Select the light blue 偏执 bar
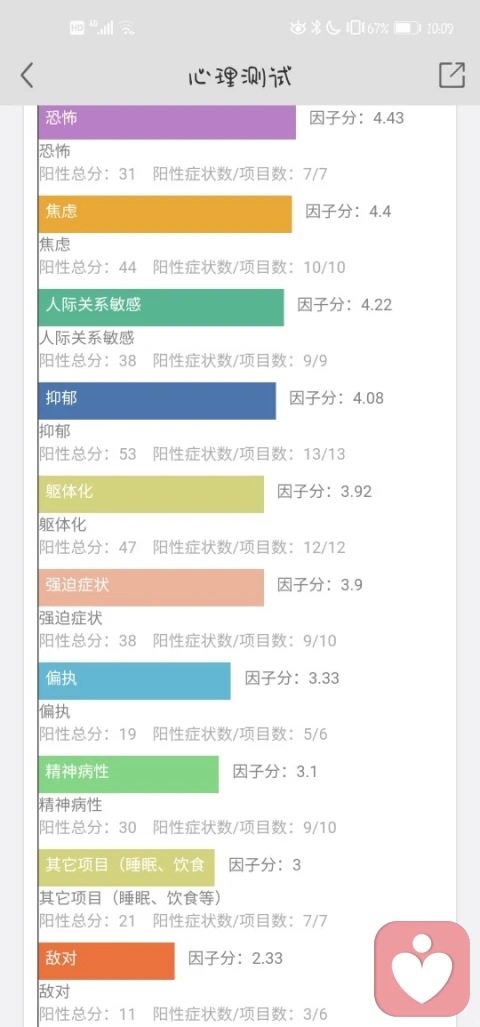The height and width of the screenshot is (1027, 480). 134,681
